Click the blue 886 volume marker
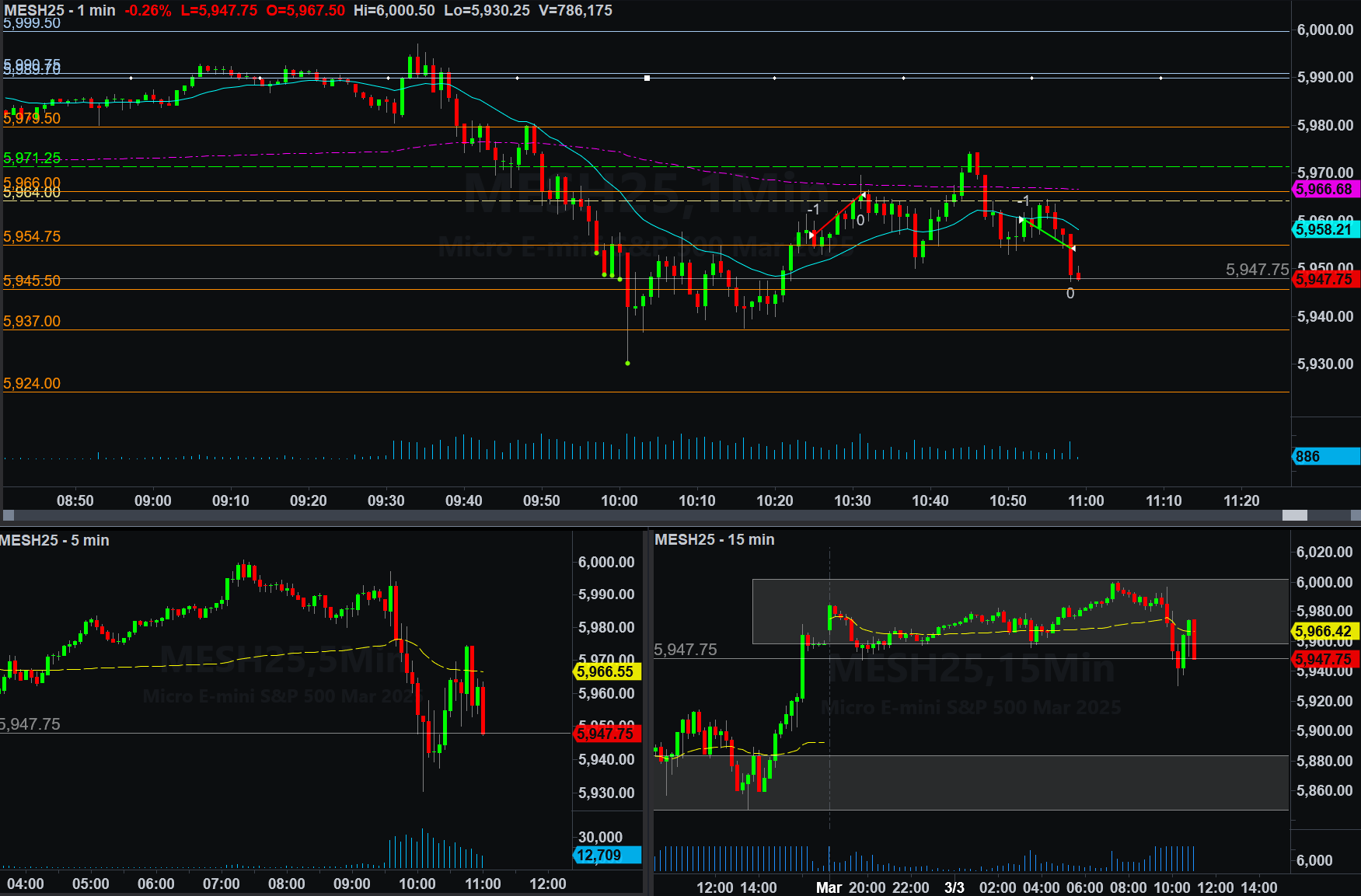1361x896 pixels. pyautogui.click(x=1326, y=456)
